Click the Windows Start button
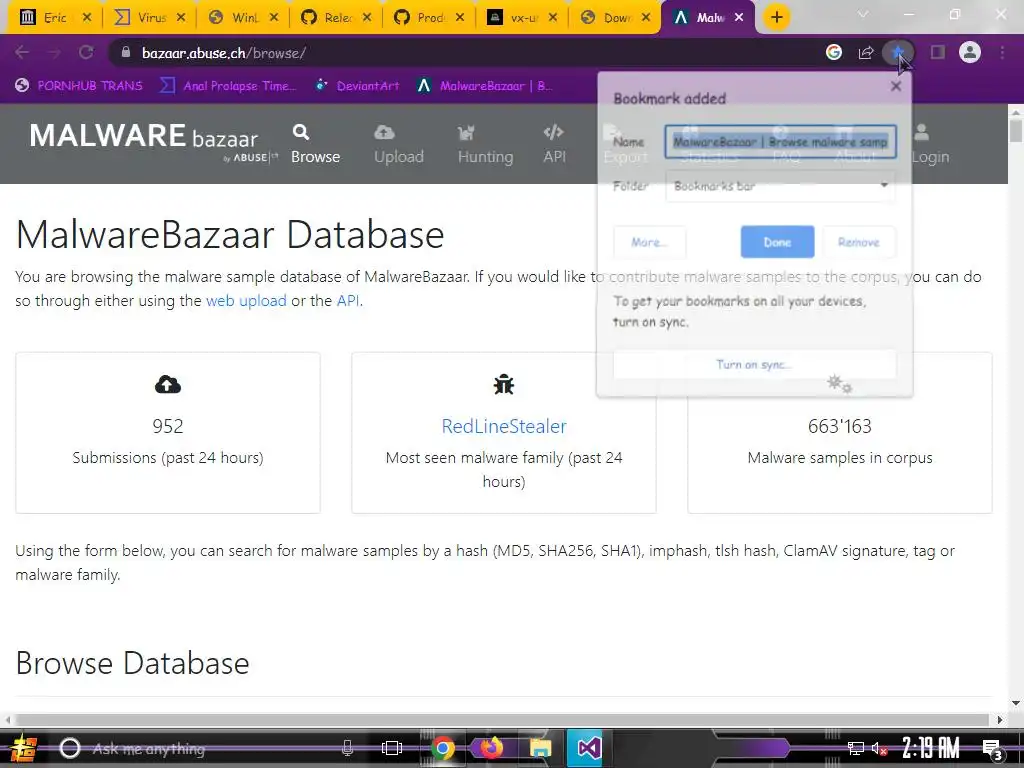This screenshot has height=768, width=1024. coord(22,748)
